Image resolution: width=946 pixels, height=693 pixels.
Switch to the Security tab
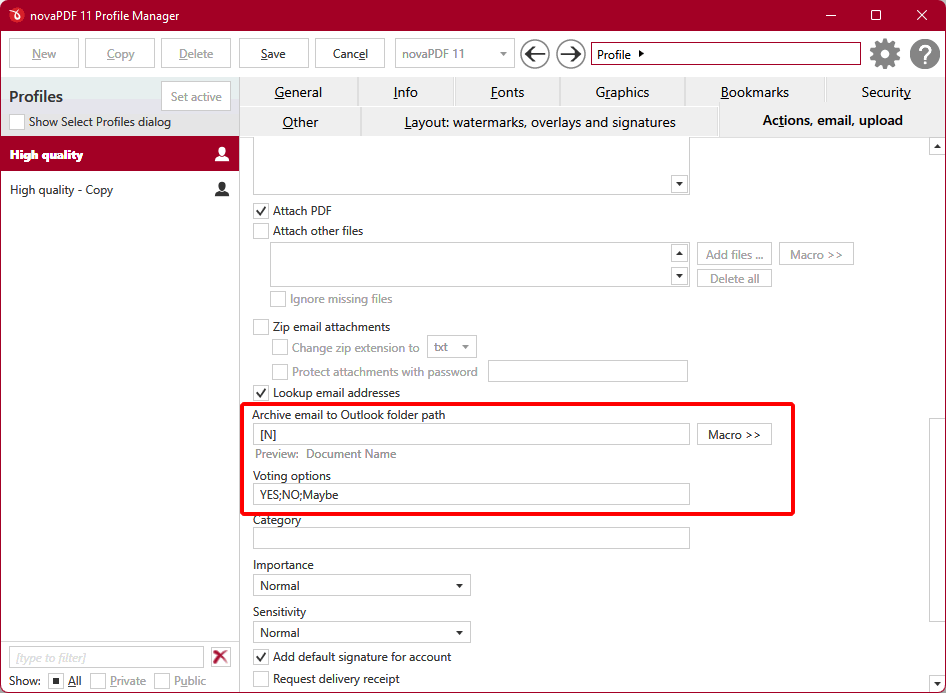click(886, 92)
